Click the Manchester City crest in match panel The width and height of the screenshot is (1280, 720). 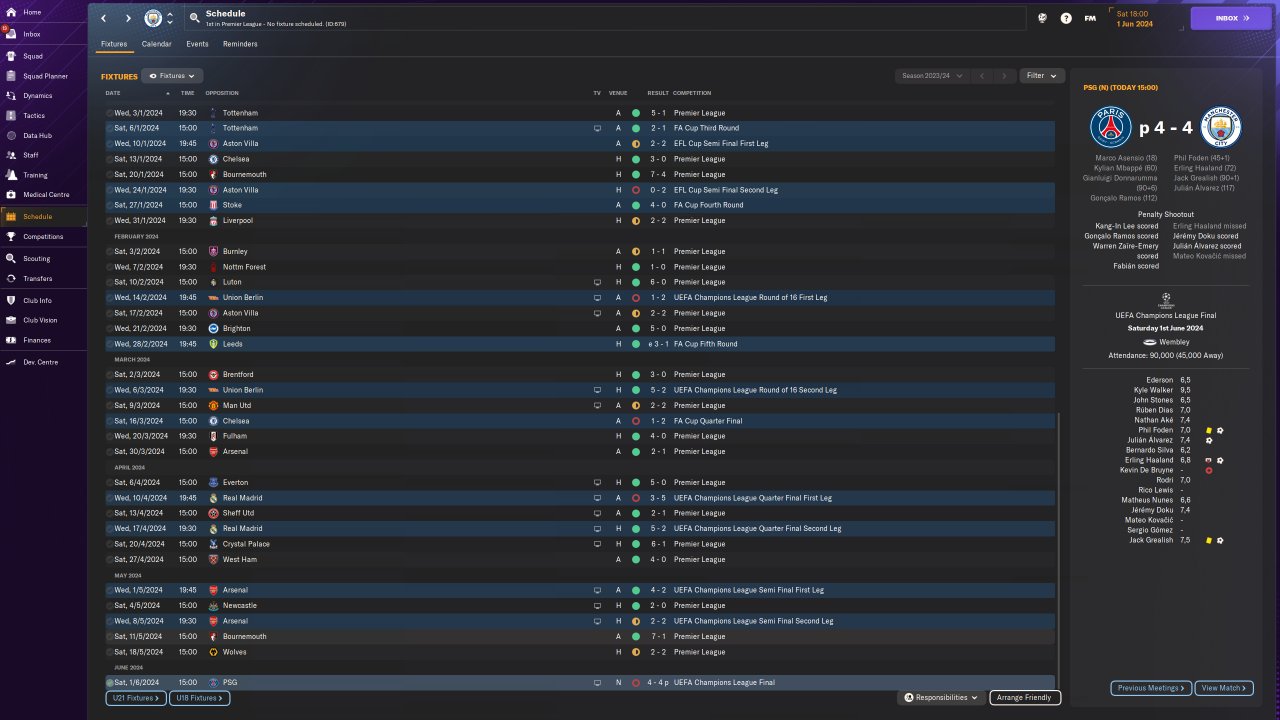coord(1221,127)
